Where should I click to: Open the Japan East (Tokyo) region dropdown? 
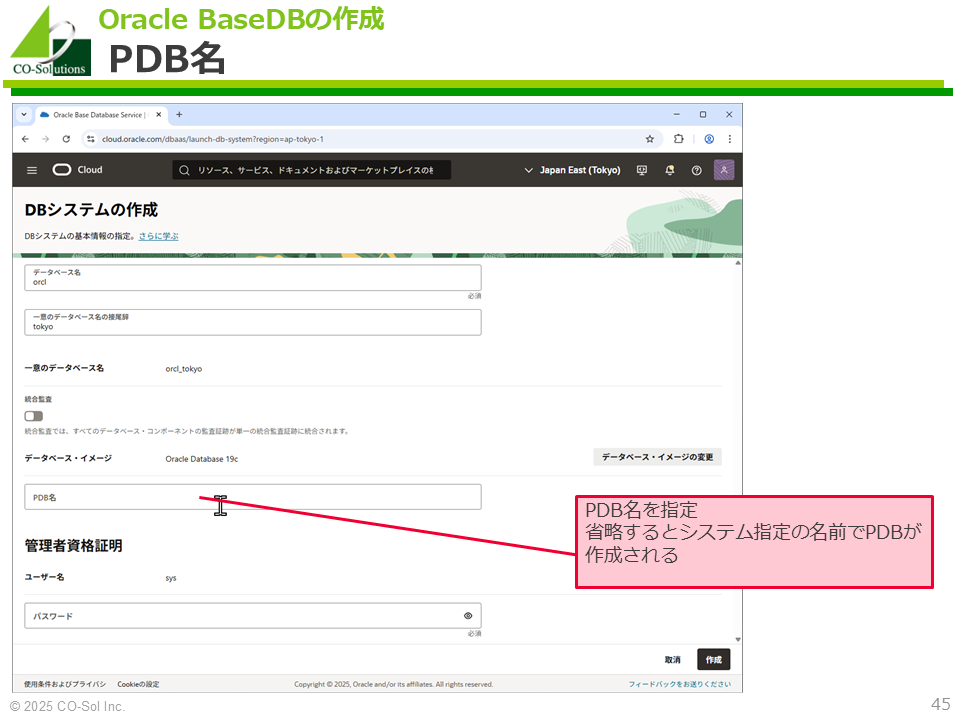tap(572, 170)
